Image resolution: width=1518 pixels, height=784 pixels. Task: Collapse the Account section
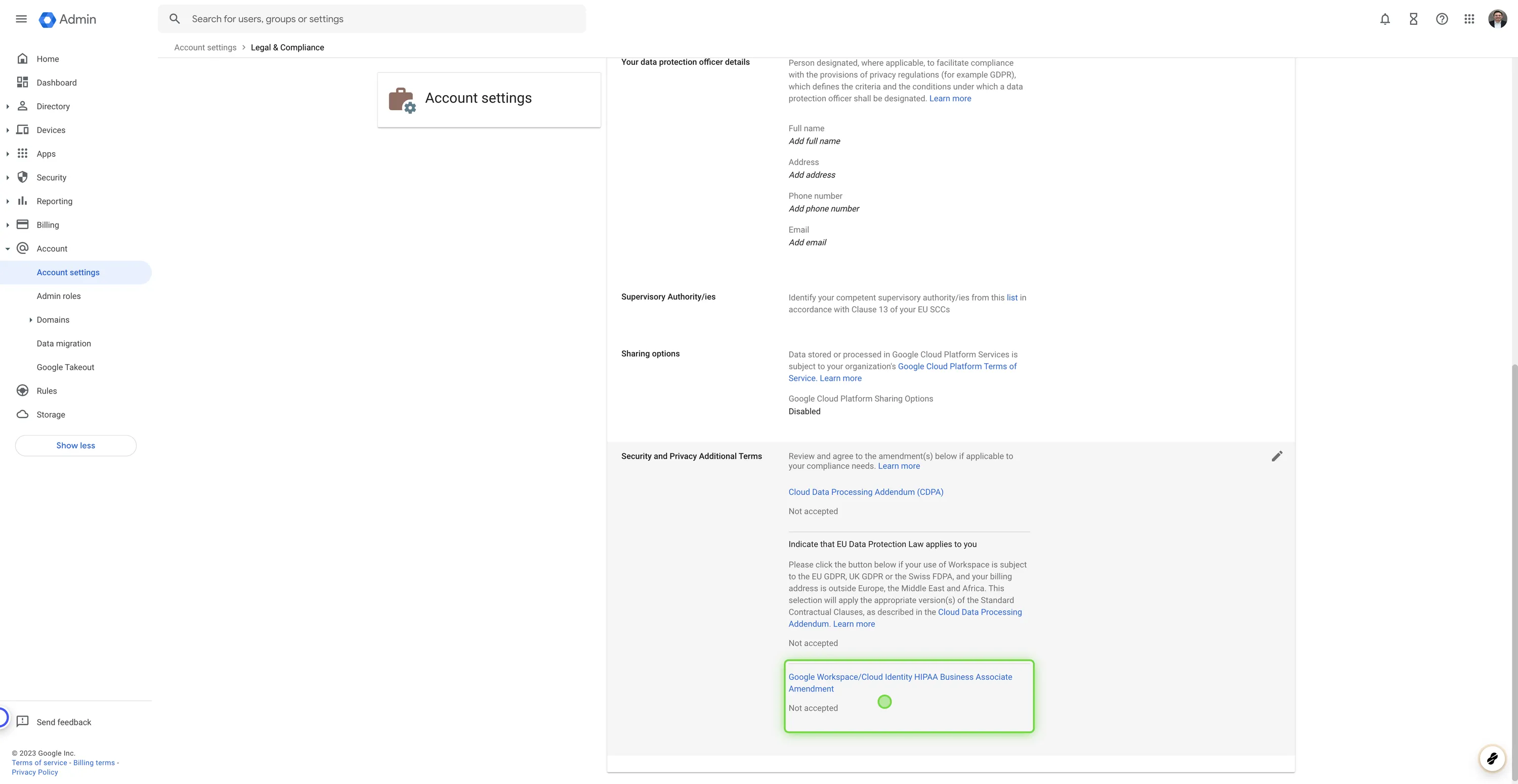(x=8, y=248)
